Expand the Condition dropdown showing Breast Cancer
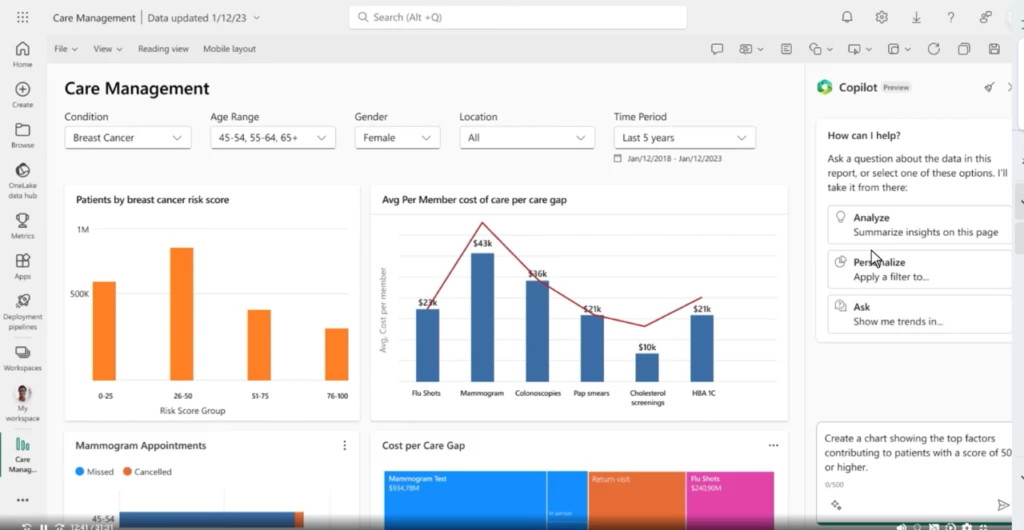The height and width of the screenshot is (530, 1024). [127, 138]
